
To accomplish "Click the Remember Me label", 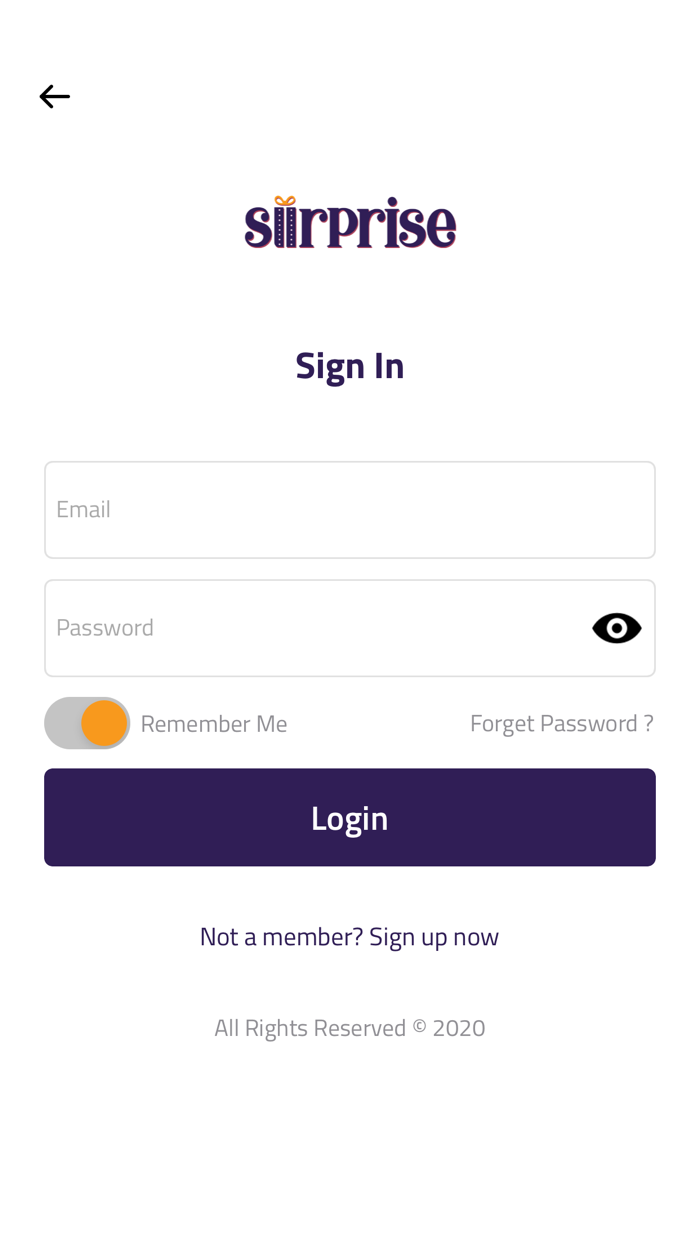I will (214, 723).
